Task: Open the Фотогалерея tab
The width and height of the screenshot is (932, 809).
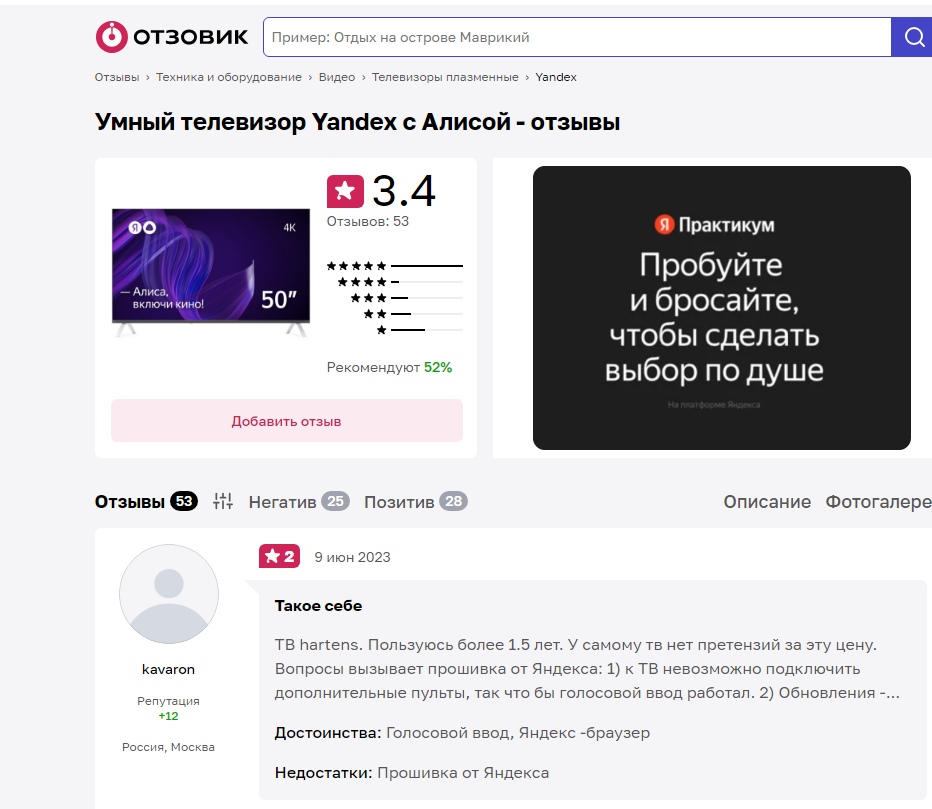Action: point(879,502)
